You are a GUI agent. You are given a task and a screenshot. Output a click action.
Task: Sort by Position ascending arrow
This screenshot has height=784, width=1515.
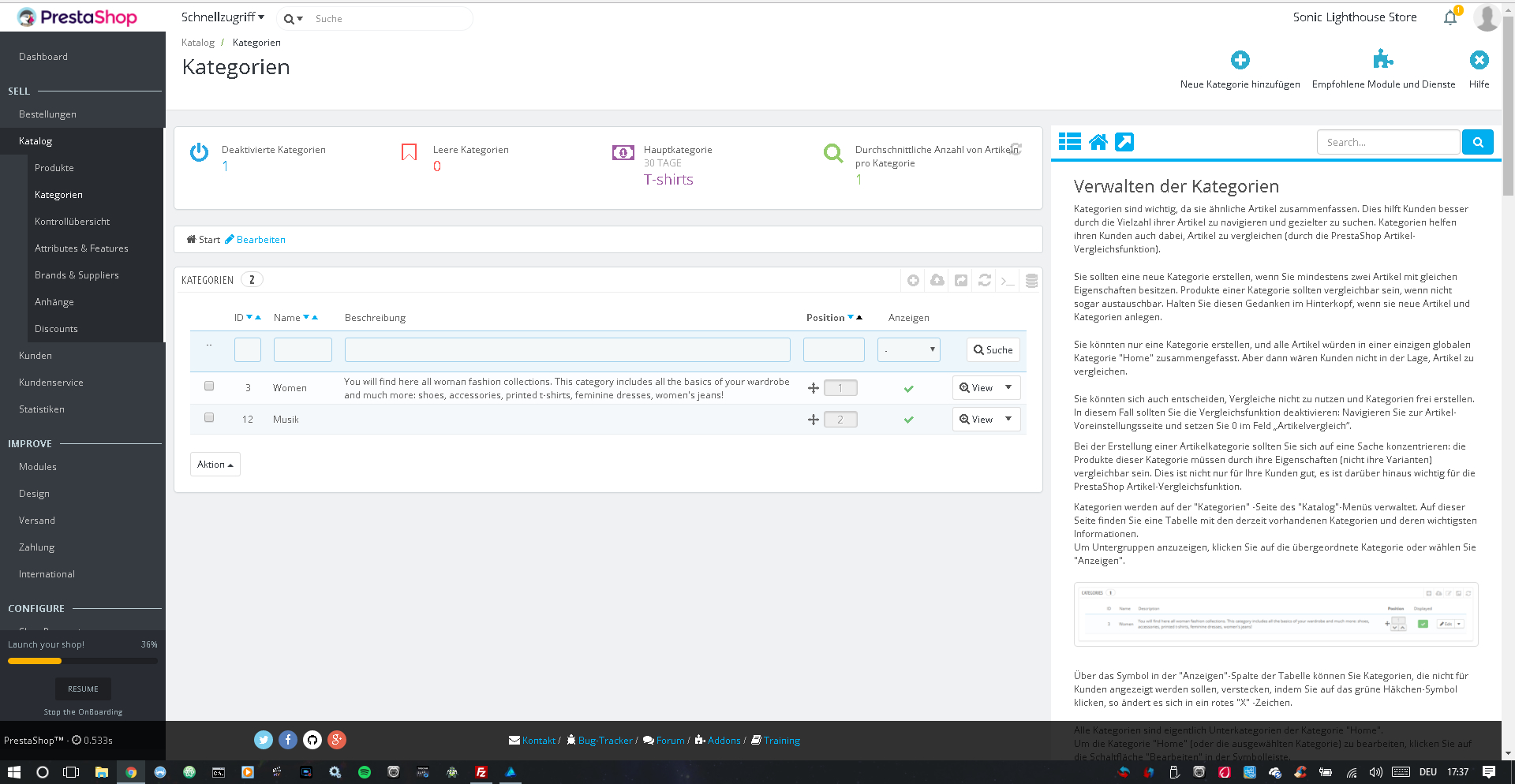(859, 317)
